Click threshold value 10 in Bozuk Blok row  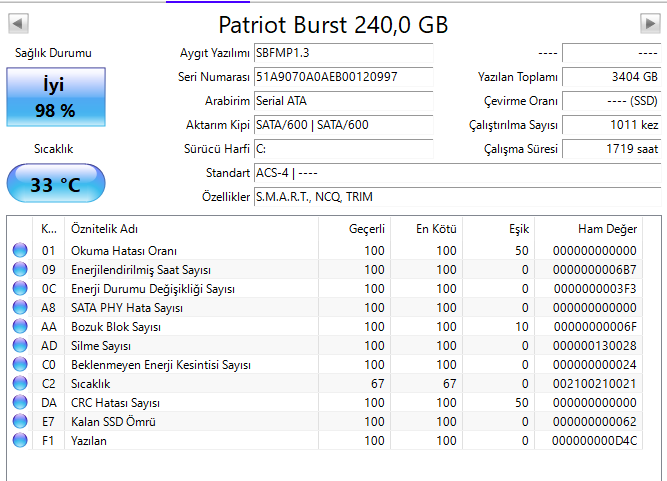tap(522, 327)
